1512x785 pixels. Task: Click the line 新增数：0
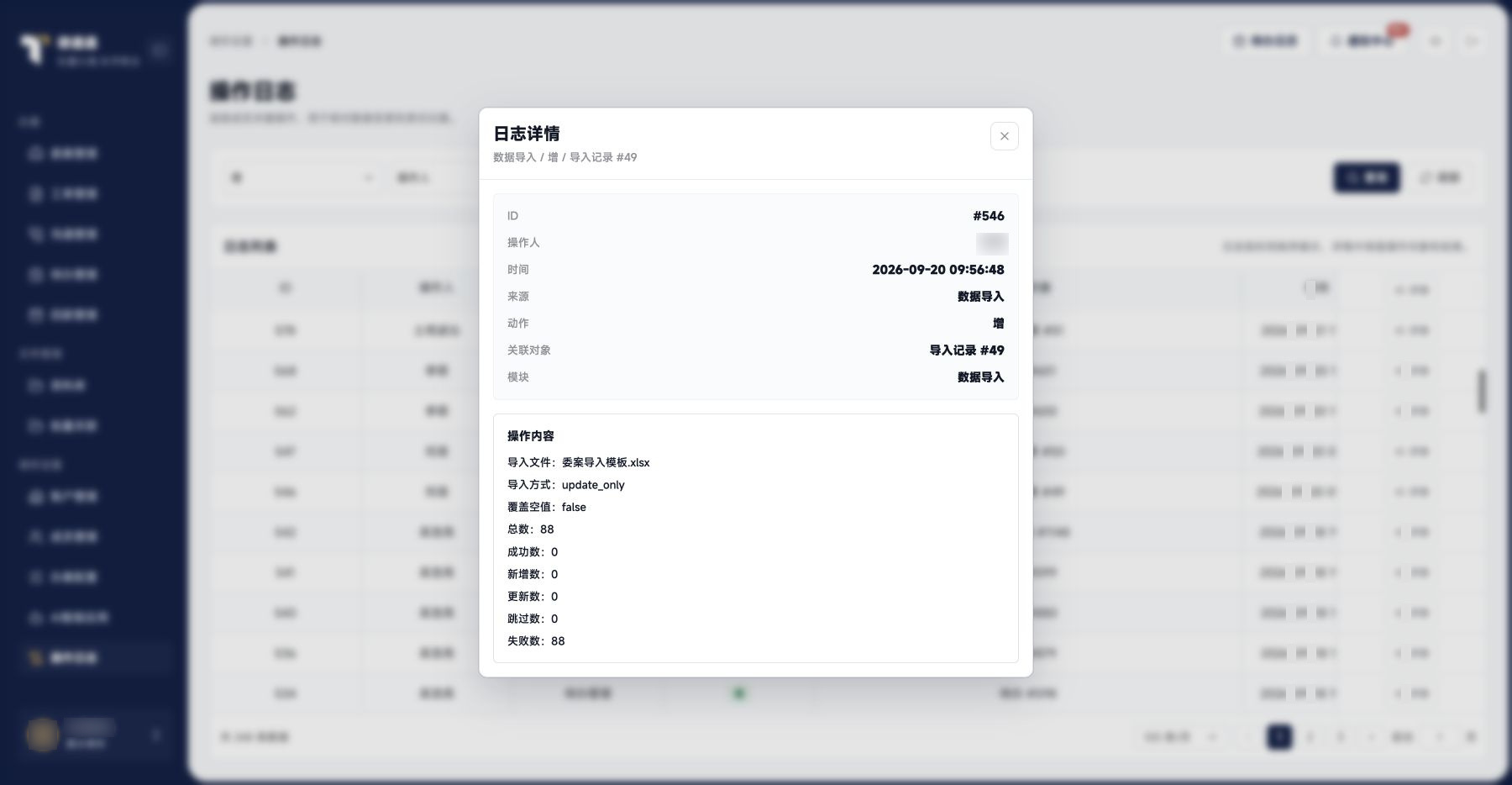[533, 574]
